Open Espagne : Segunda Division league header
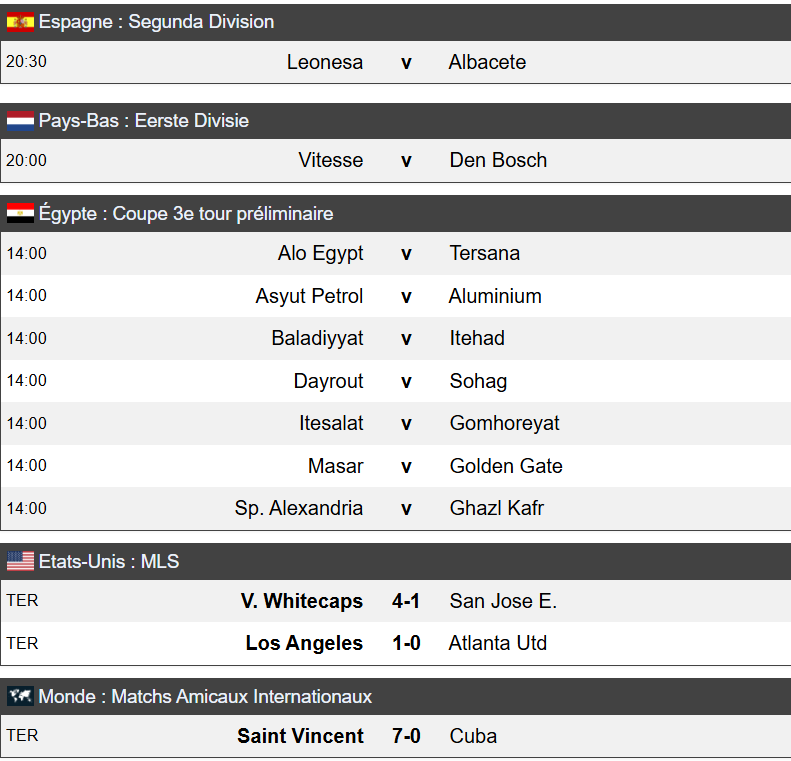 [156, 22]
